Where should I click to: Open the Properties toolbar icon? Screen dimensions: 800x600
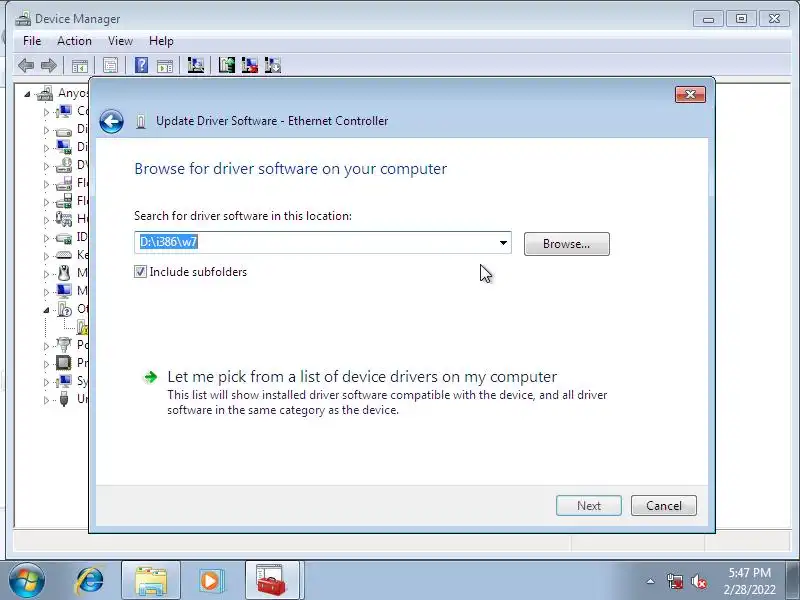pyautogui.click(x=110, y=65)
